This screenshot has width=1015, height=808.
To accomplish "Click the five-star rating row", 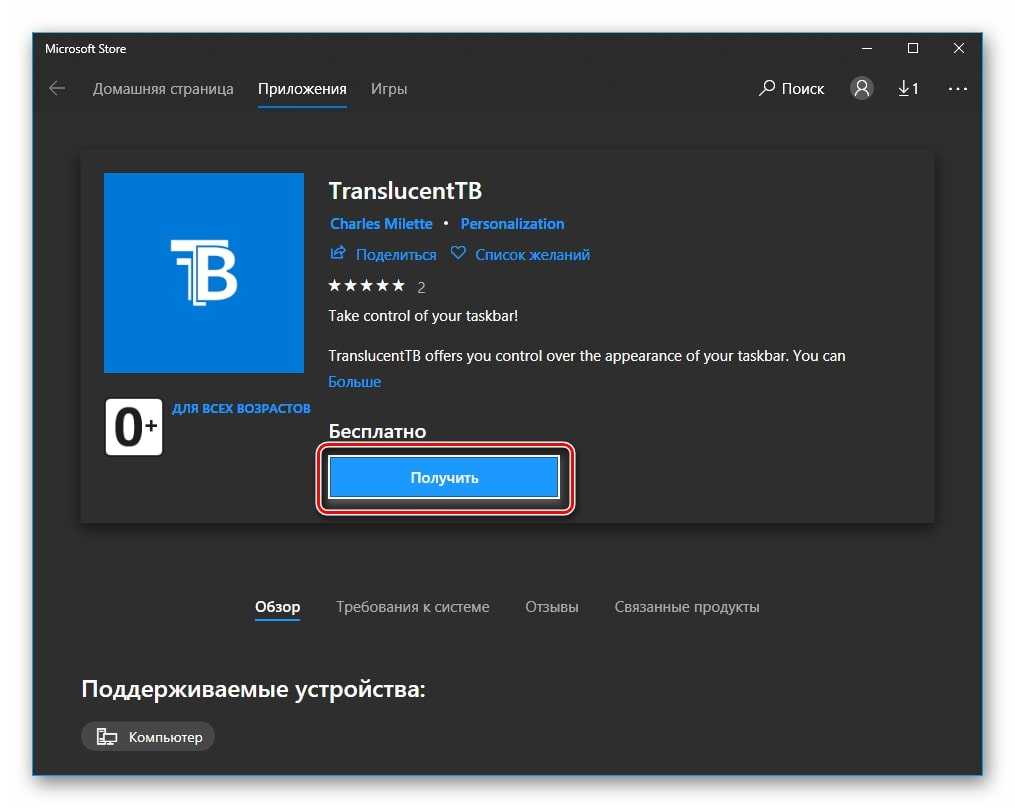I will tap(367, 286).
